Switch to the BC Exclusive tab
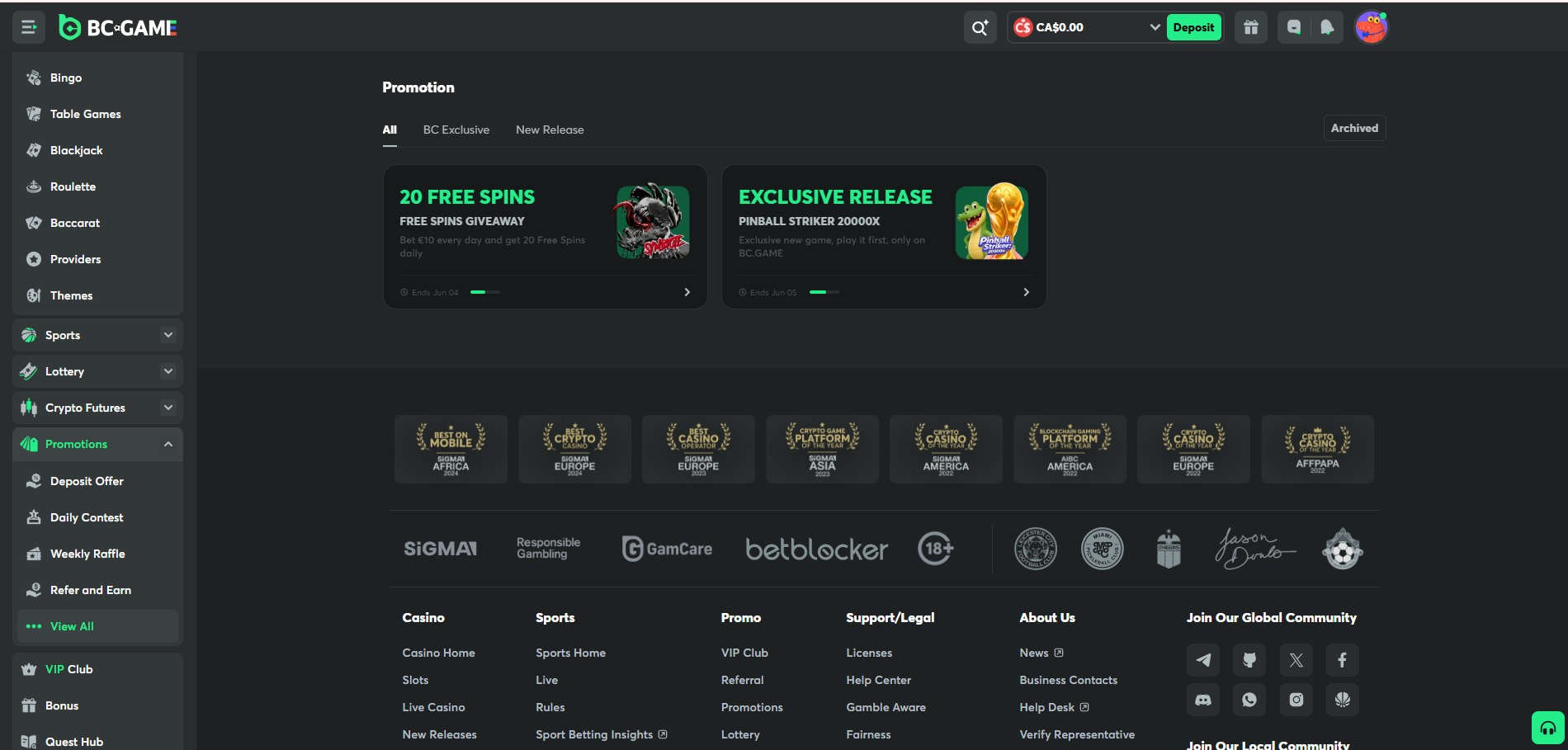Screen dimensions: 1568x750 click(456, 130)
